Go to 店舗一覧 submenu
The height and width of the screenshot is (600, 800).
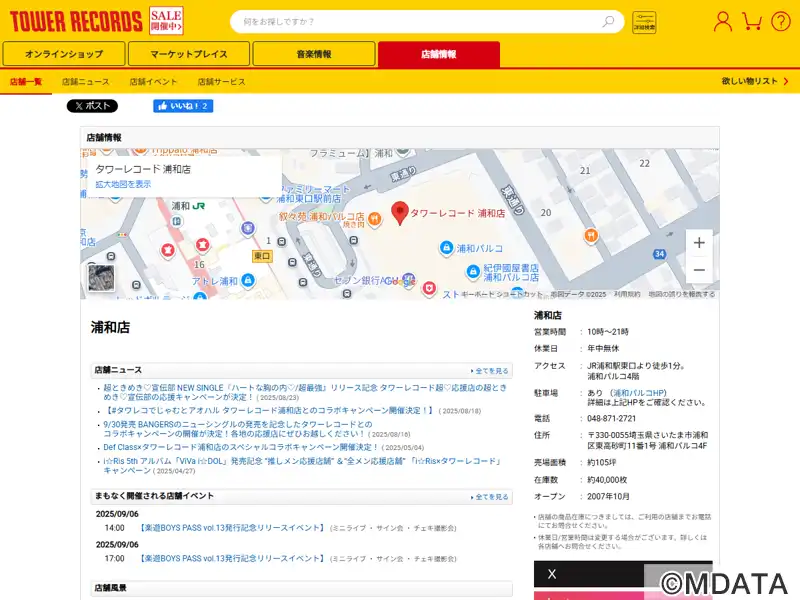pos(26,82)
